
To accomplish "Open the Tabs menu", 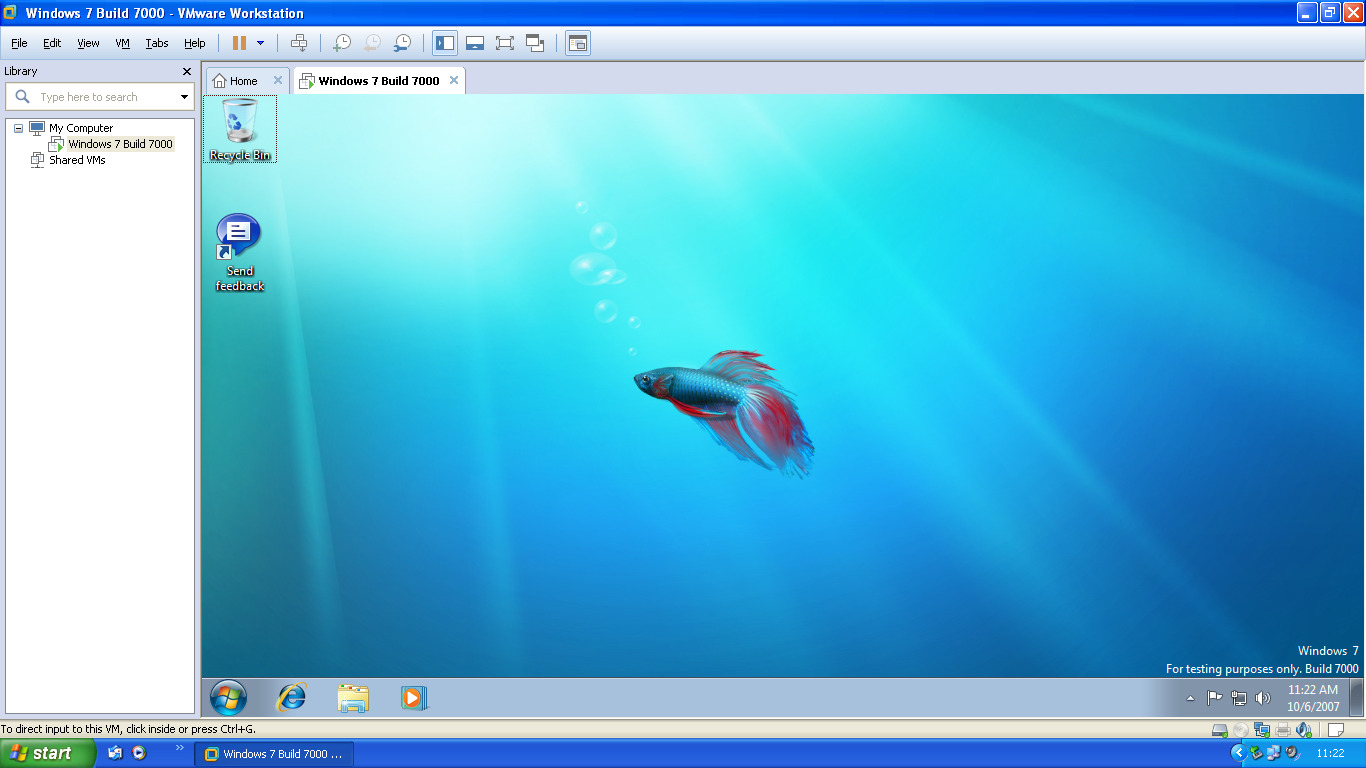I will [157, 43].
